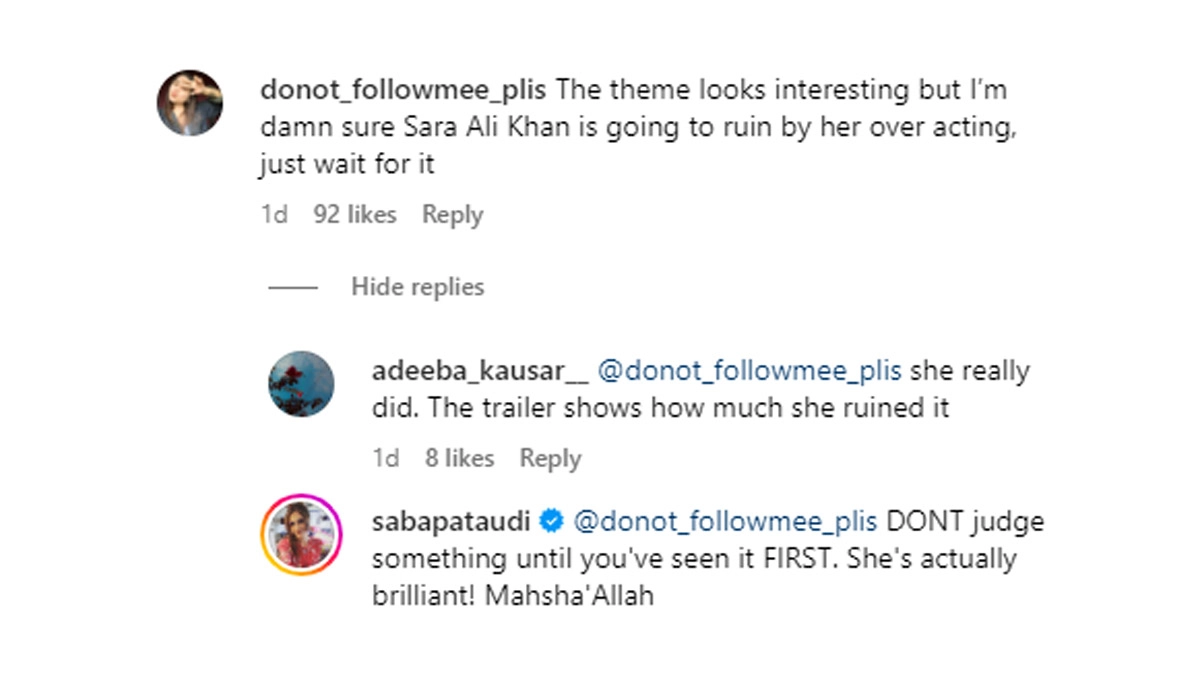Open donot_followmee_plis profile picture

(190, 103)
